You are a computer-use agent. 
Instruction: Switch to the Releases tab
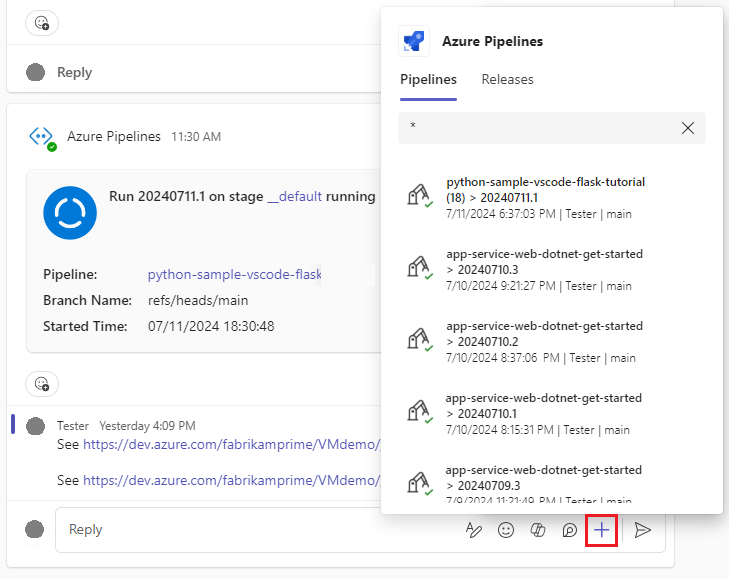pyautogui.click(x=507, y=80)
